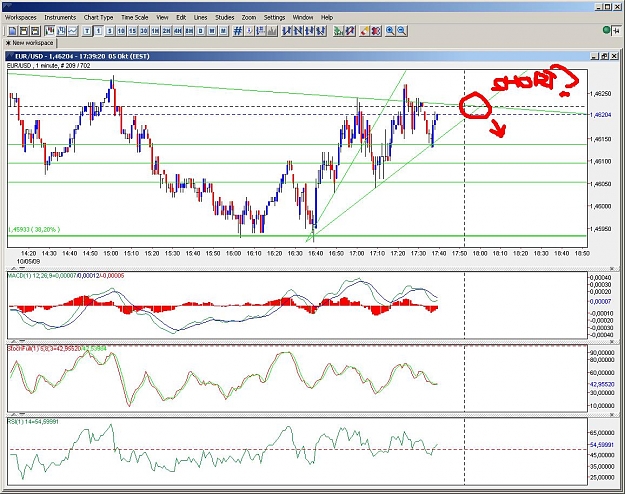Click the price scale toolbar icon beside volume
Screen dimensions: 625x494
pyautogui.click(x=261, y=31)
